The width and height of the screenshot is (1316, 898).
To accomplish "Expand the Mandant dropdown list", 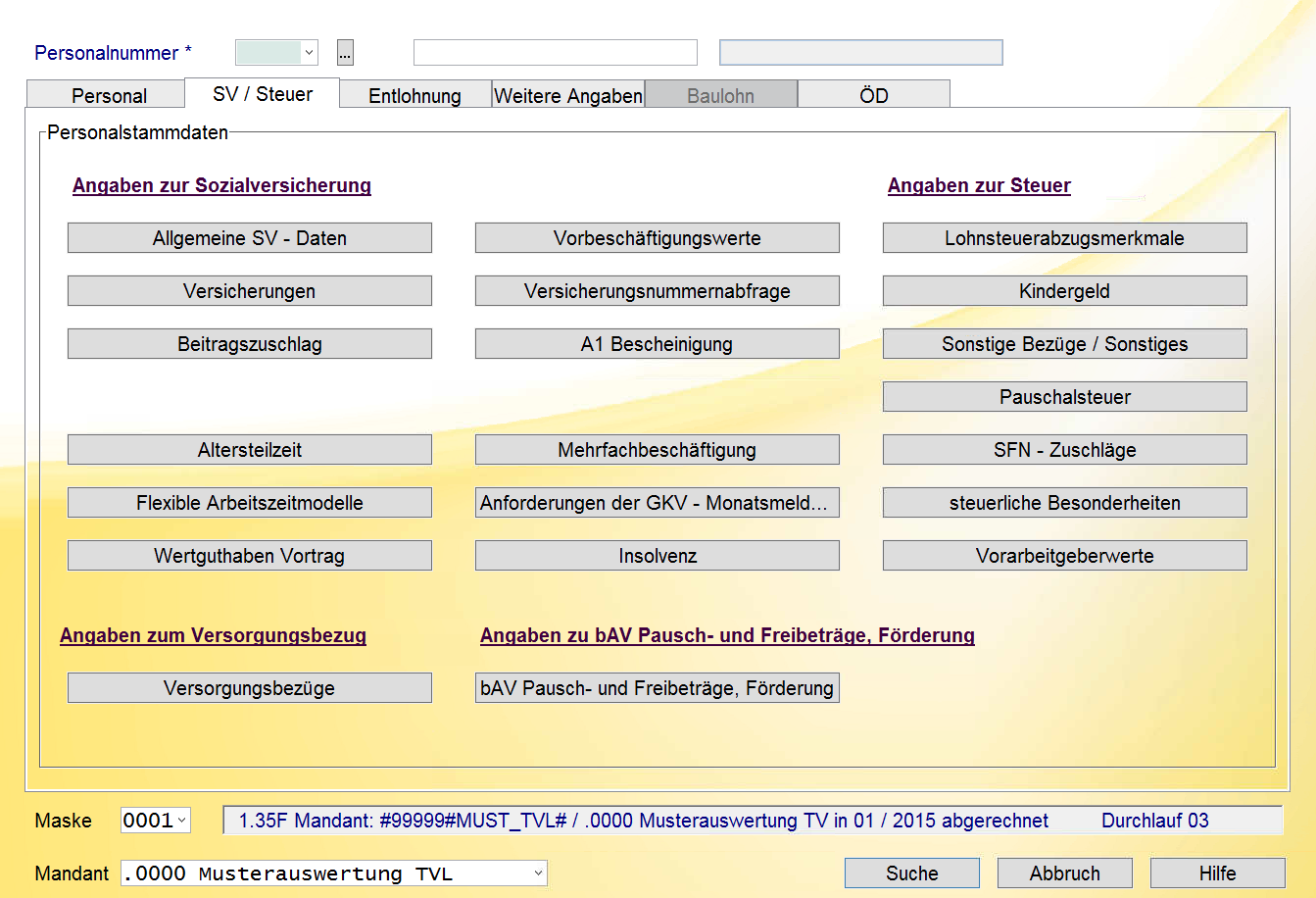I will (538, 873).
